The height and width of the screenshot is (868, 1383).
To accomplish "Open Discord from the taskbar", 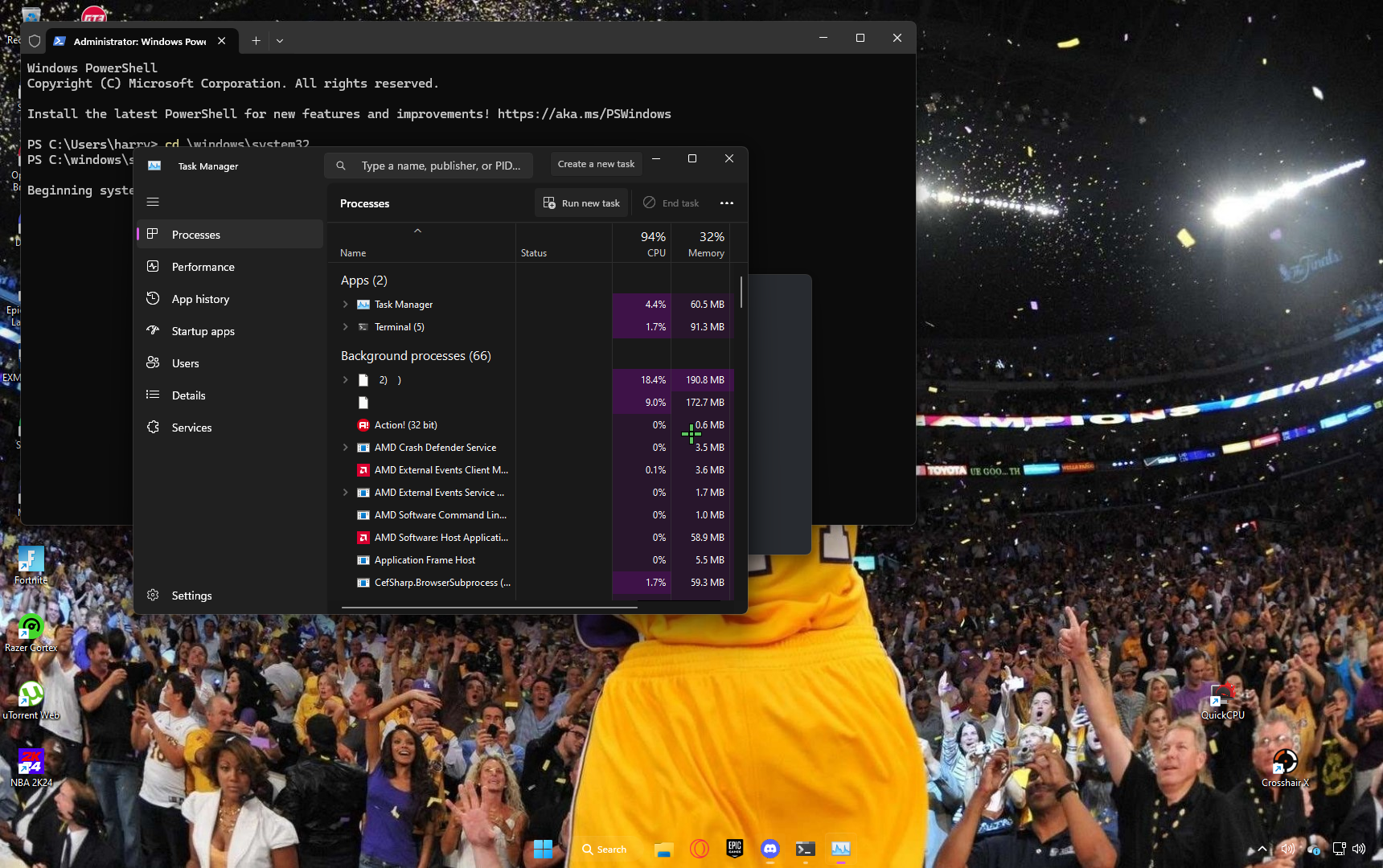I will coord(770,849).
